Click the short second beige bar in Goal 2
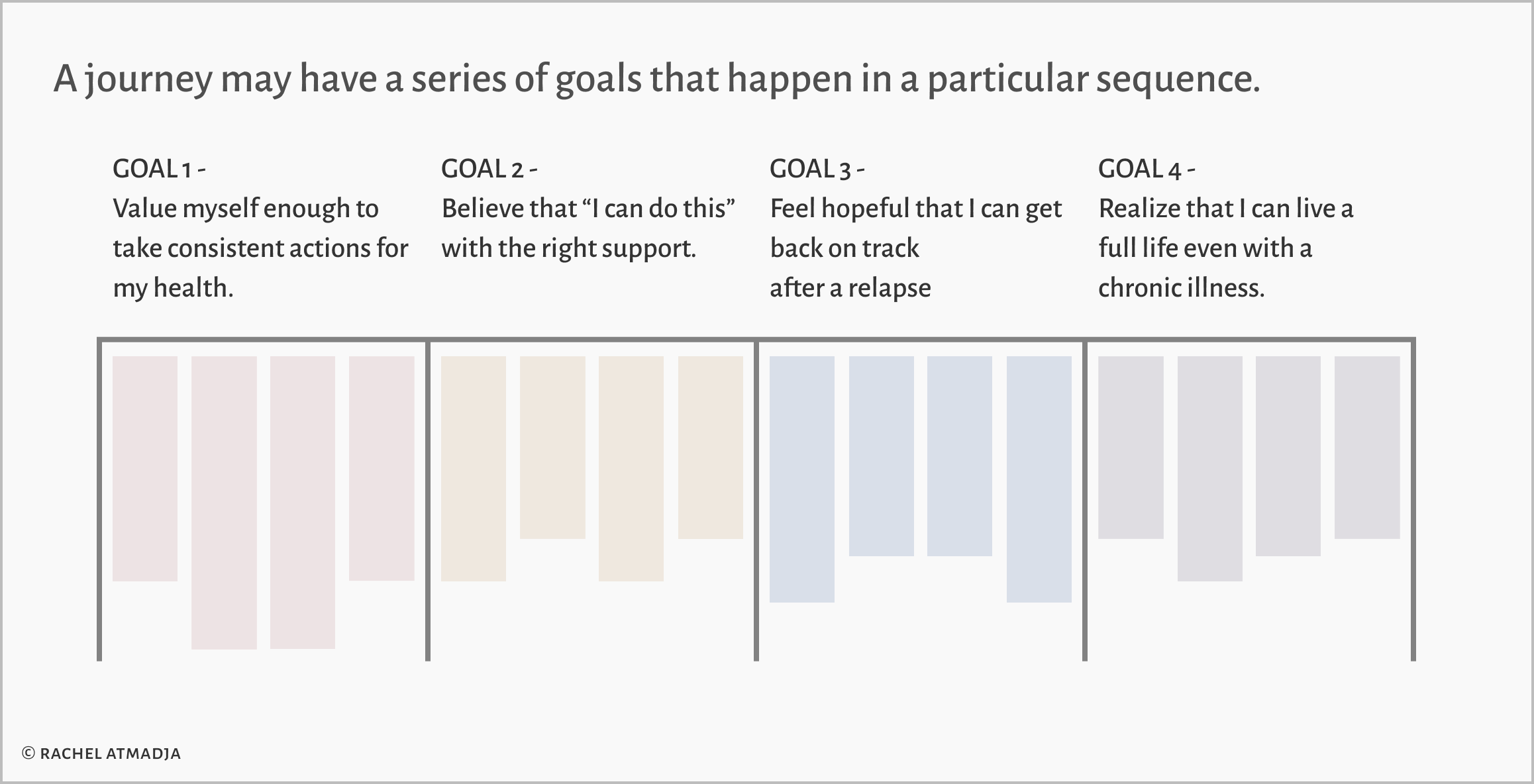This screenshot has height=784, width=1534. pos(552,448)
